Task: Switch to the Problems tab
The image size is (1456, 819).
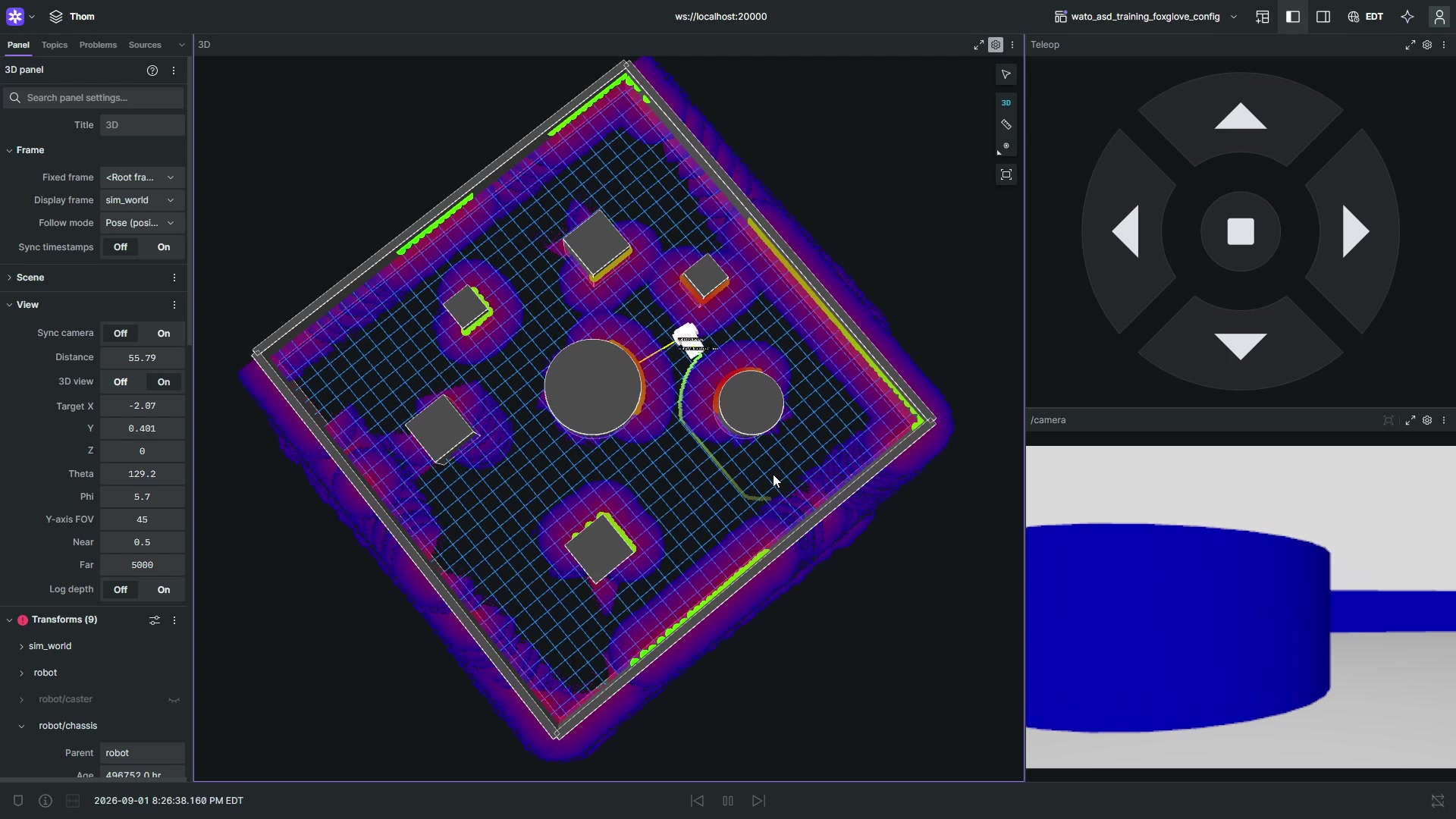Action: (x=98, y=45)
